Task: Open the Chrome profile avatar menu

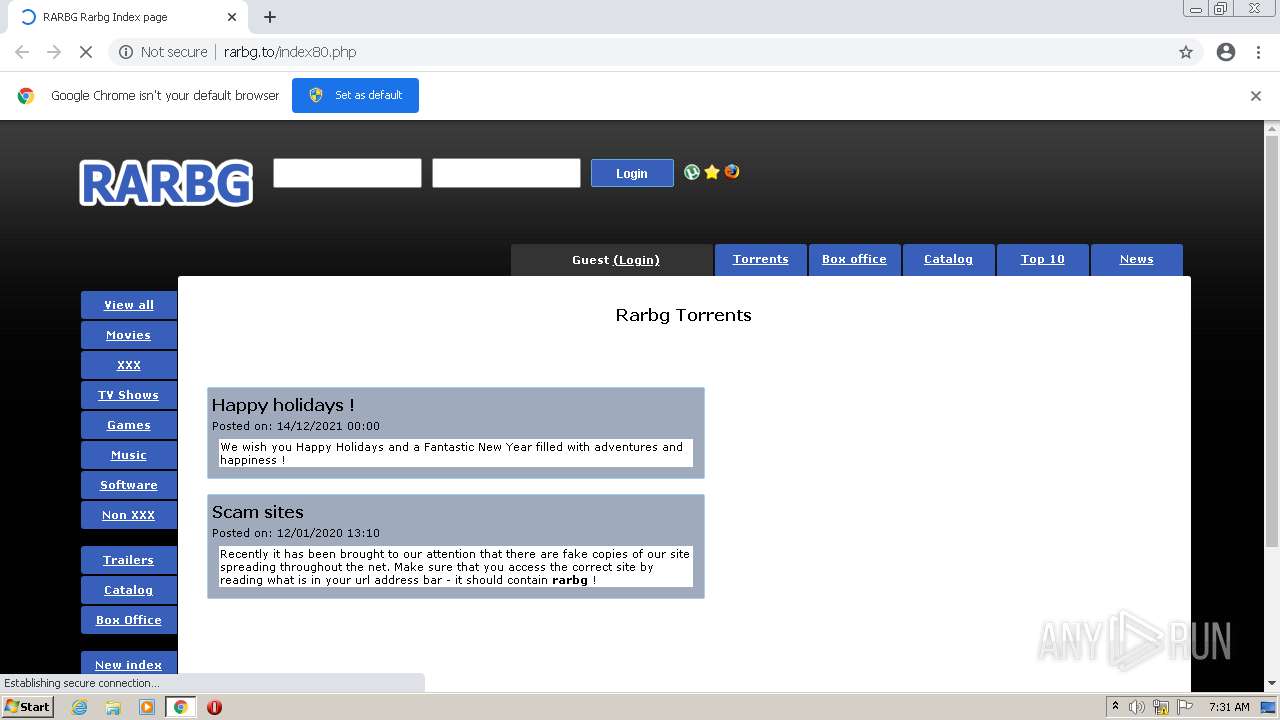Action: [x=1226, y=52]
